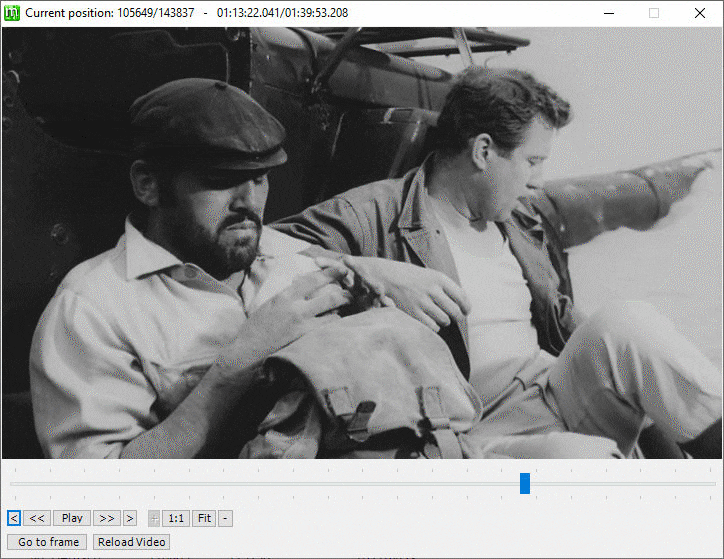Image resolution: width=724 pixels, height=559 pixels.
Task: Minimize the video preview window
Action: 609,13
